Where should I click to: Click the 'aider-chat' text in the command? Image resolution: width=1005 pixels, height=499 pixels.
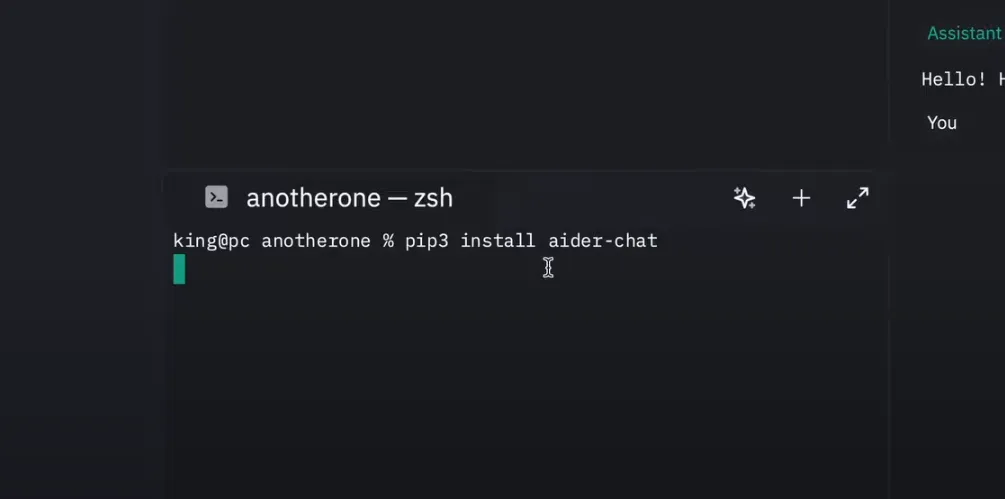tap(602, 241)
